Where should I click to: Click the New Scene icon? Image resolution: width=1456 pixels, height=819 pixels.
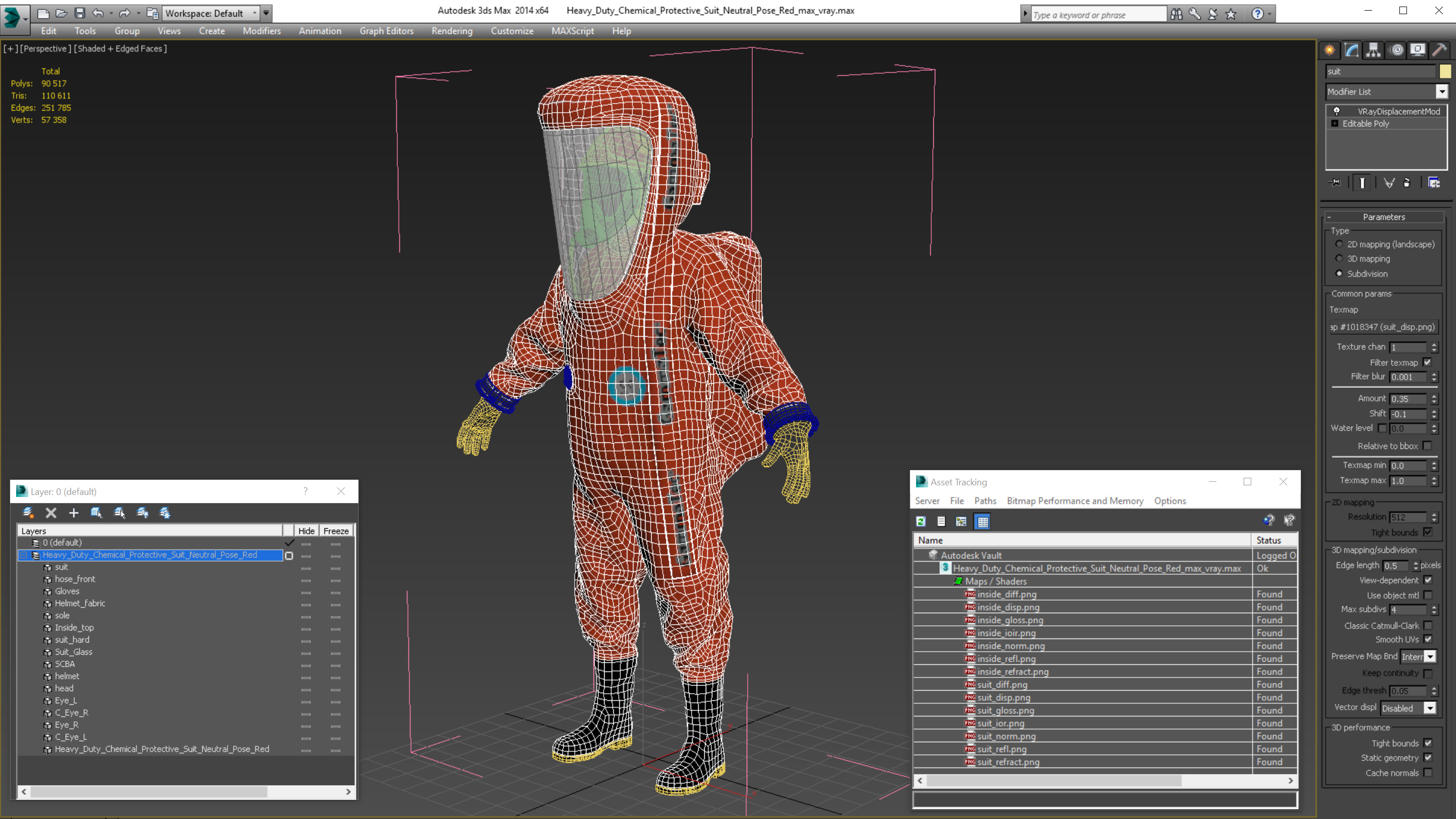43,13
